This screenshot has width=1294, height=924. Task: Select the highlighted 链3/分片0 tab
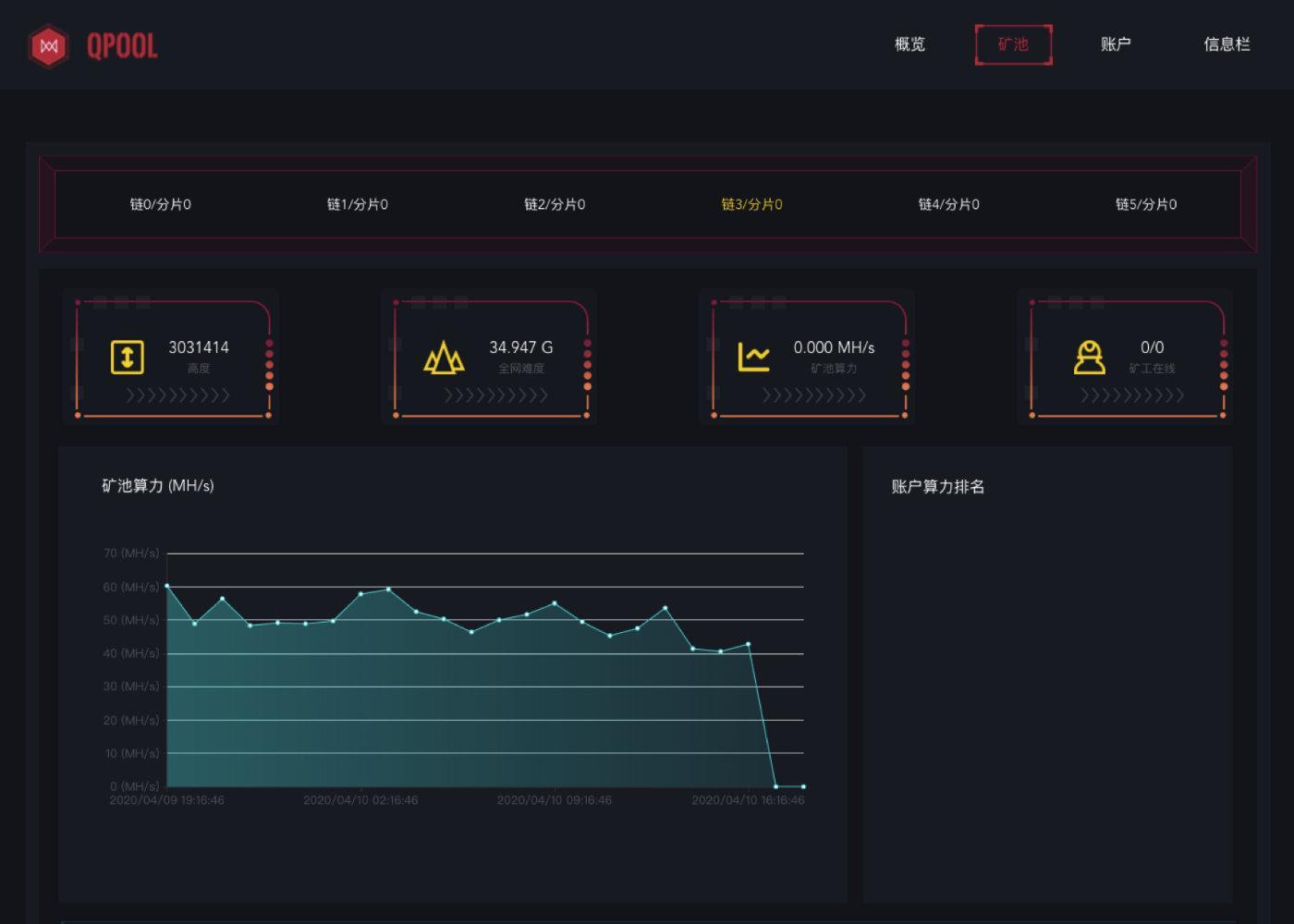point(751,204)
